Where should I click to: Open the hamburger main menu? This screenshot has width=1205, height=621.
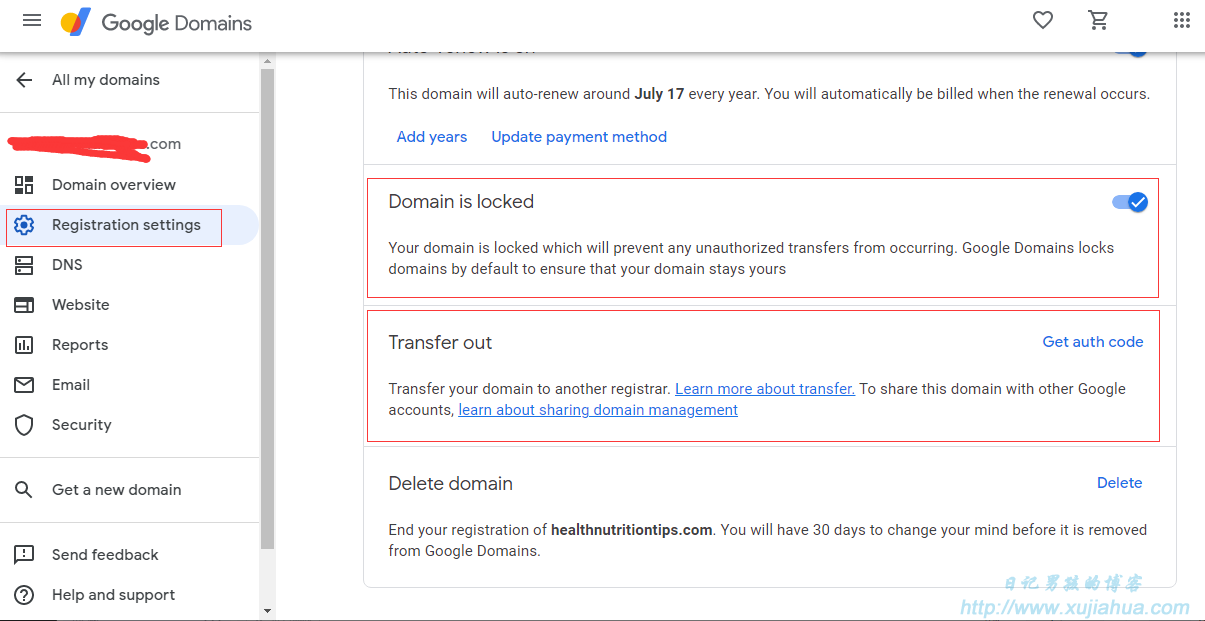32,21
